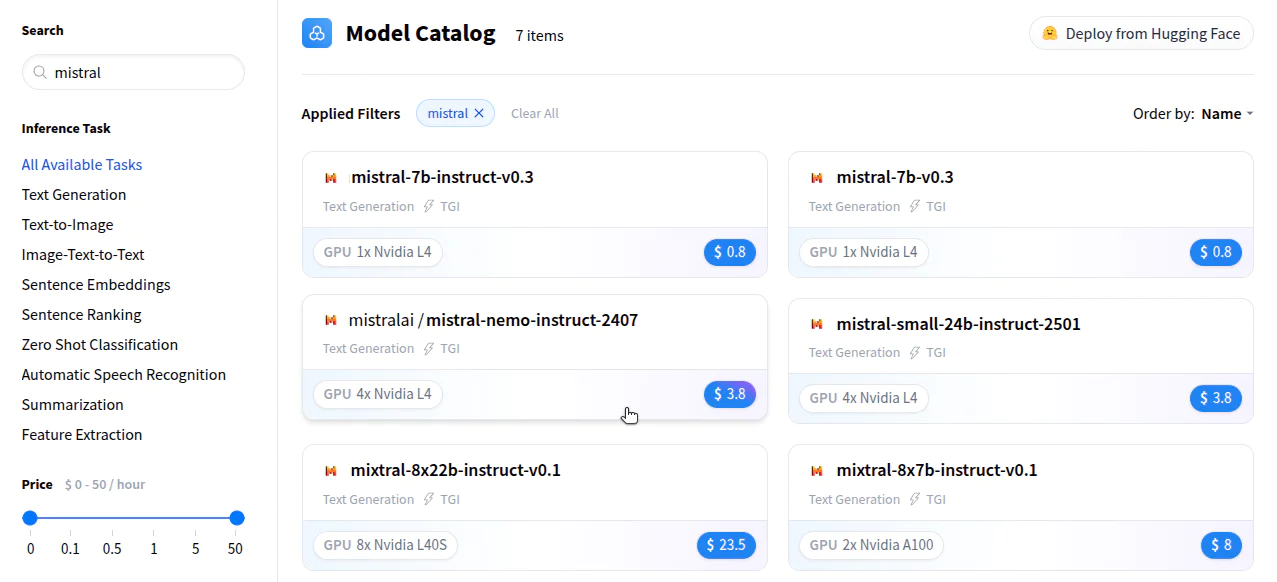The height and width of the screenshot is (582, 1277).
Task: Click the GPU 2x Nvidia A100 tag
Action: [x=872, y=545]
